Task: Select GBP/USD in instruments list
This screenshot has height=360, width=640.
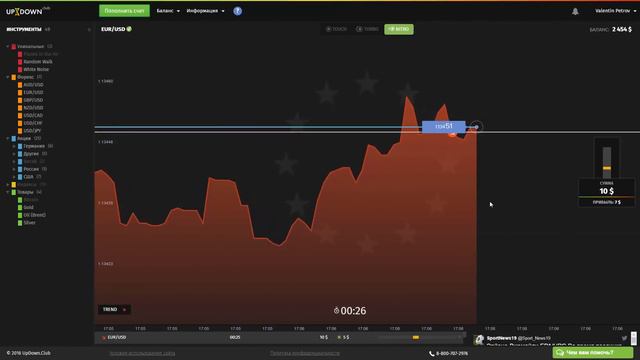Action: pyautogui.click(x=33, y=100)
